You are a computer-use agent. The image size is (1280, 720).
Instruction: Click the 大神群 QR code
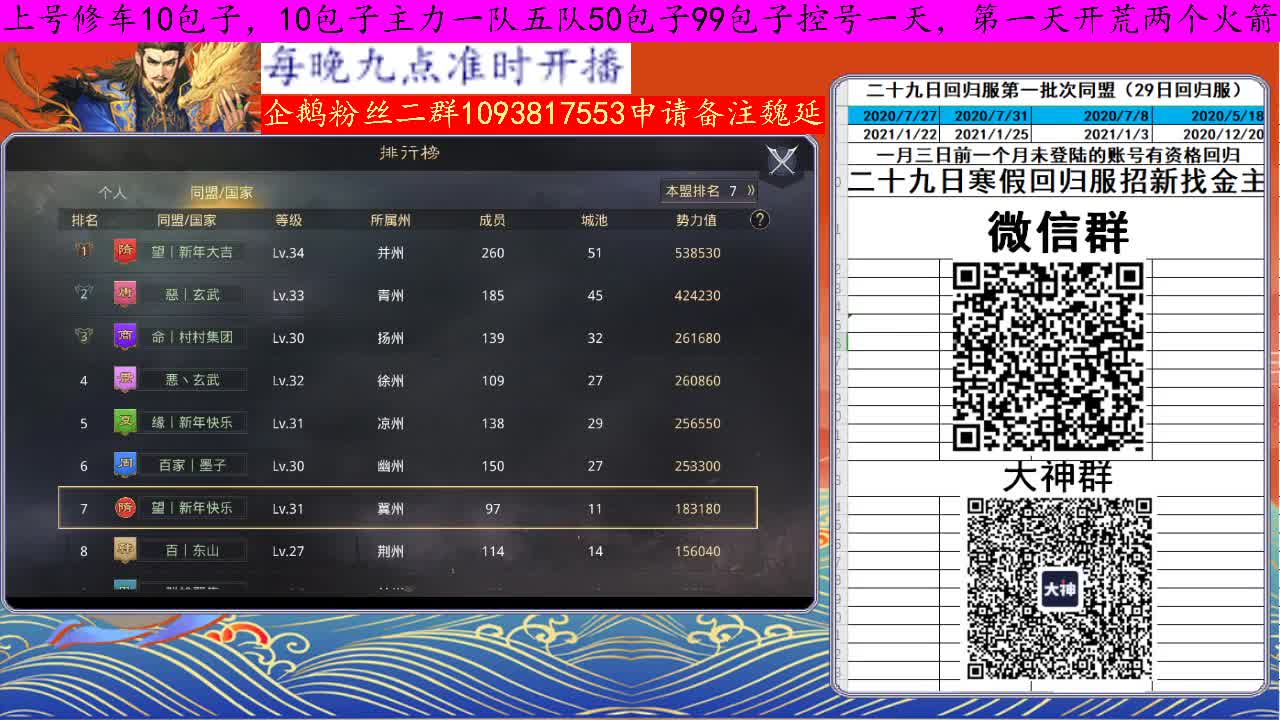pyautogui.click(x=1060, y=589)
